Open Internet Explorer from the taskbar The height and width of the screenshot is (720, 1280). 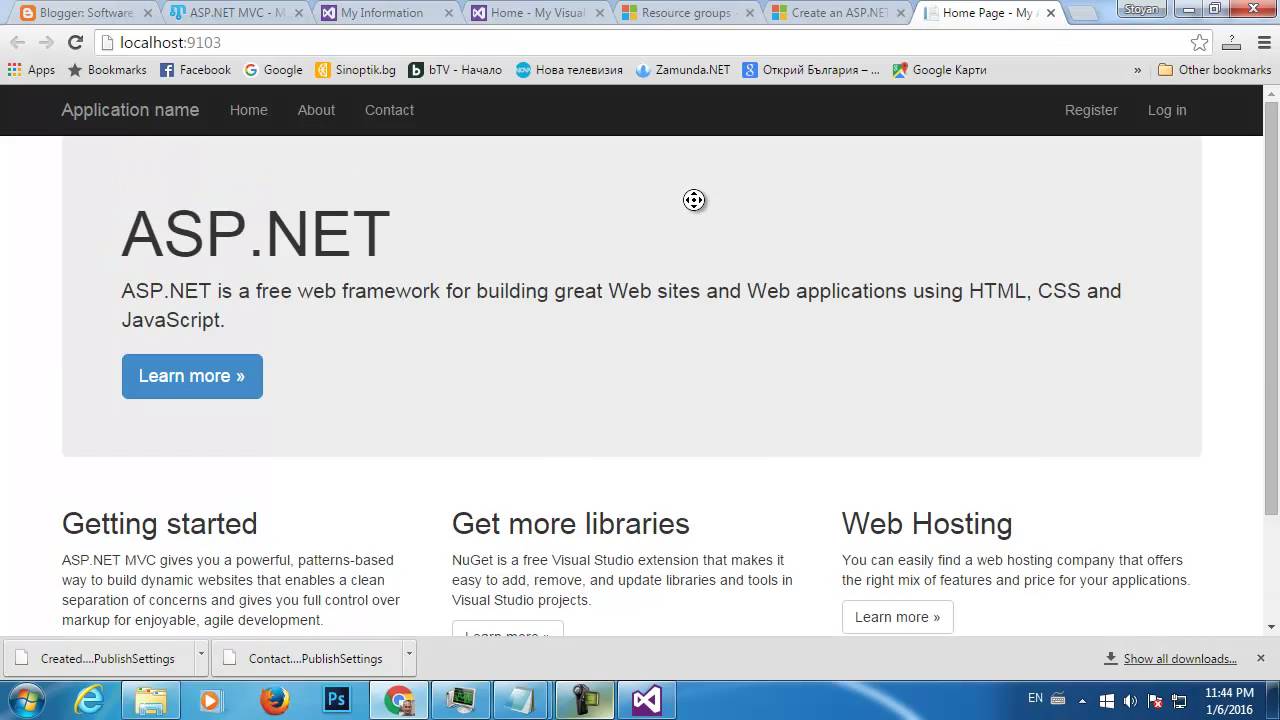89,700
